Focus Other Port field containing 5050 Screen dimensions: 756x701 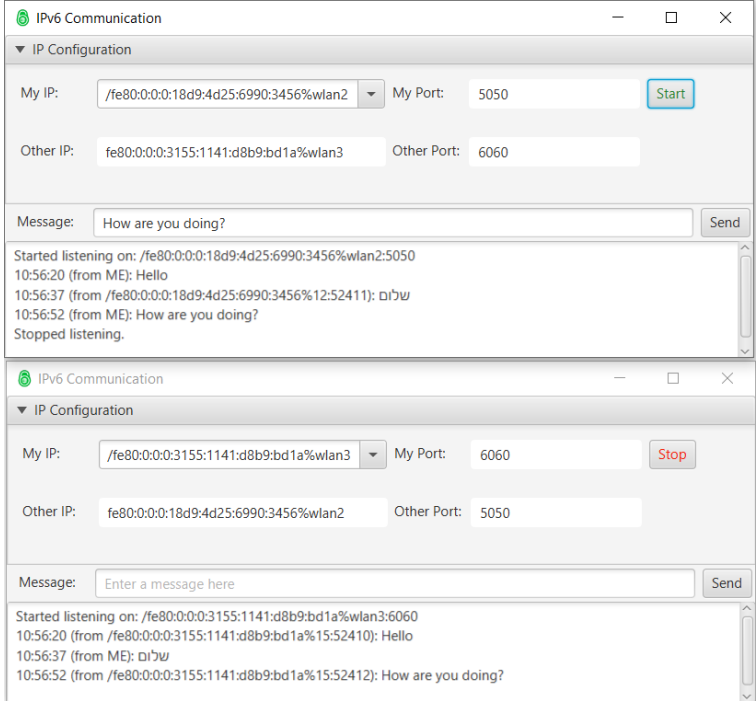point(556,512)
